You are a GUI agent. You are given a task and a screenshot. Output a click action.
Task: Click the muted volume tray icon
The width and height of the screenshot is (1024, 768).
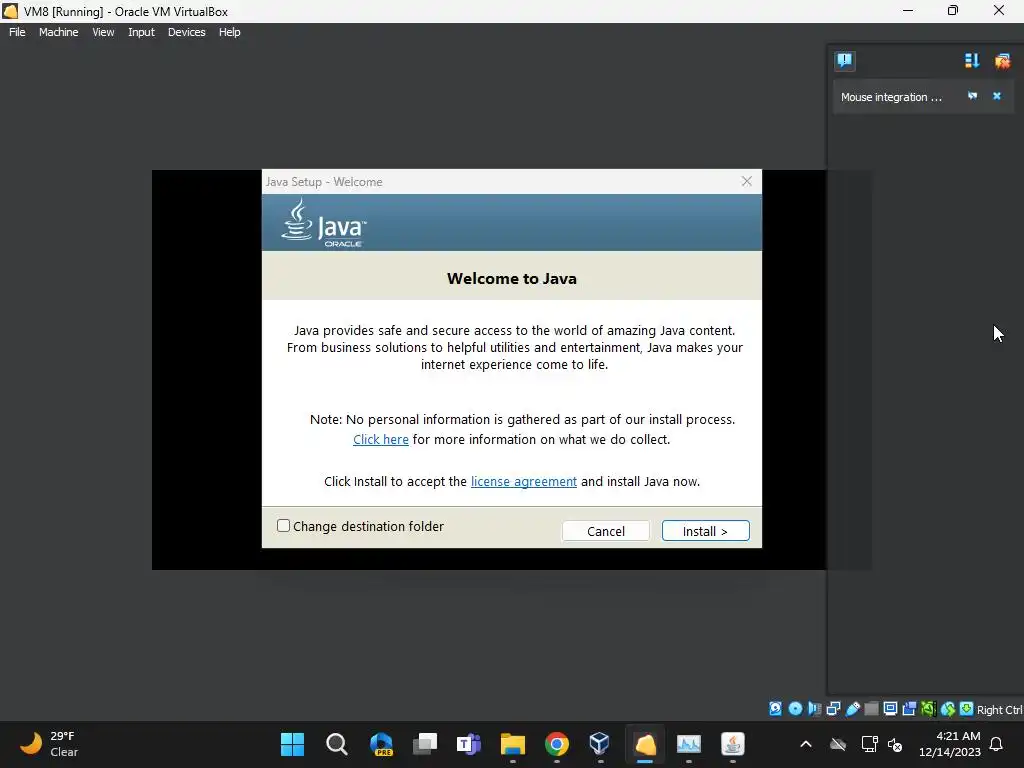(x=895, y=744)
